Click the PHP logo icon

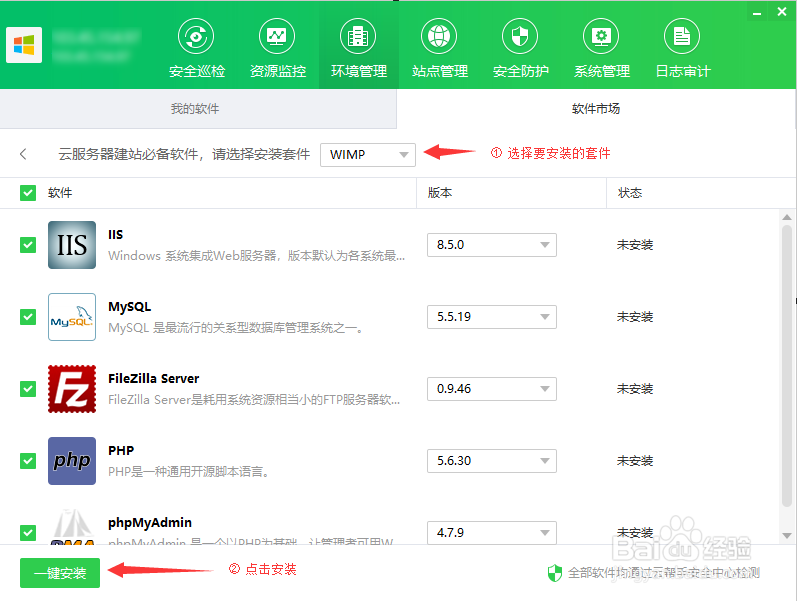pyautogui.click(x=72, y=461)
